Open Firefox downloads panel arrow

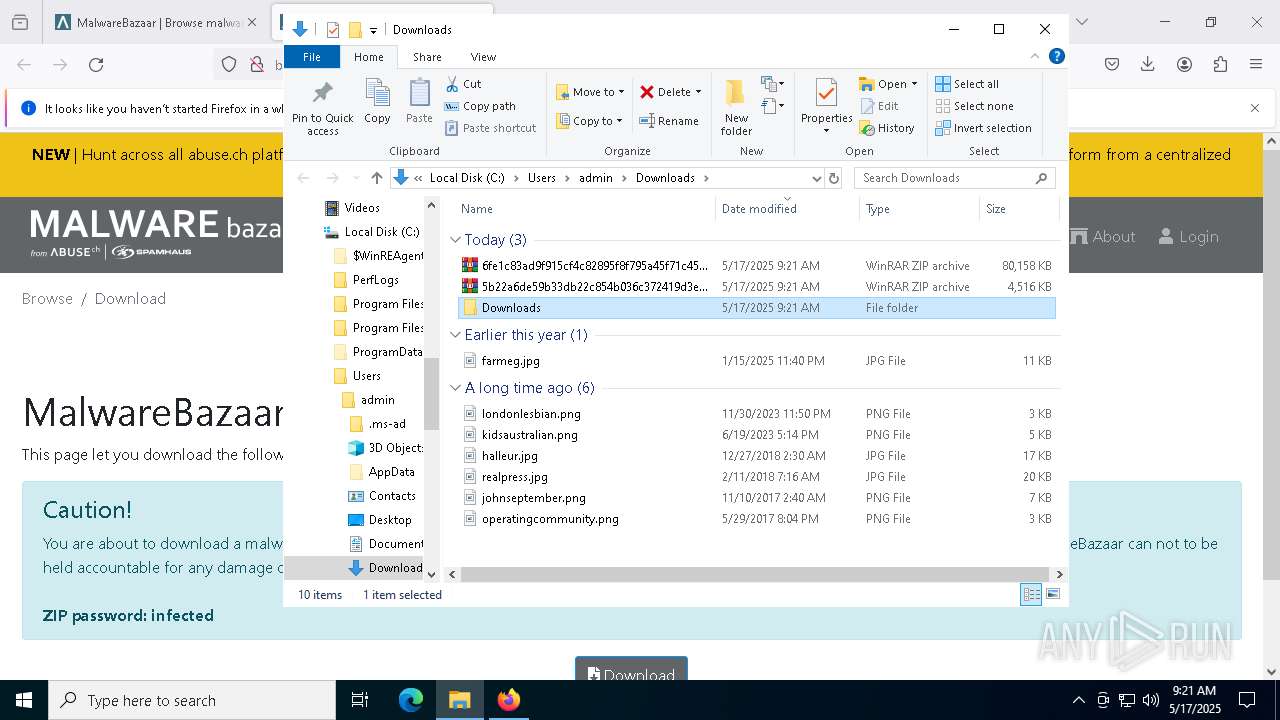pyautogui.click(x=1148, y=65)
